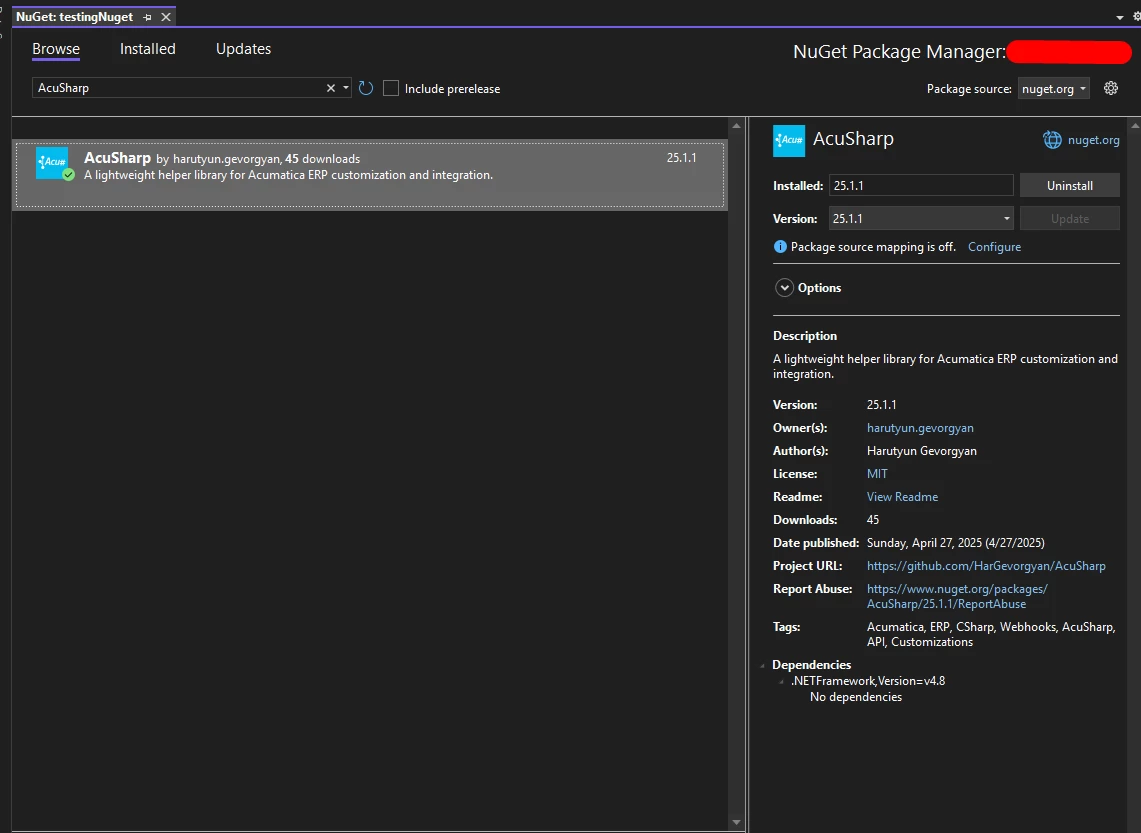Click results list scroll up arrow
Image resolution: width=1141 pixels, height=833 pixels.
pyautogui.click(x=736, y=126)
